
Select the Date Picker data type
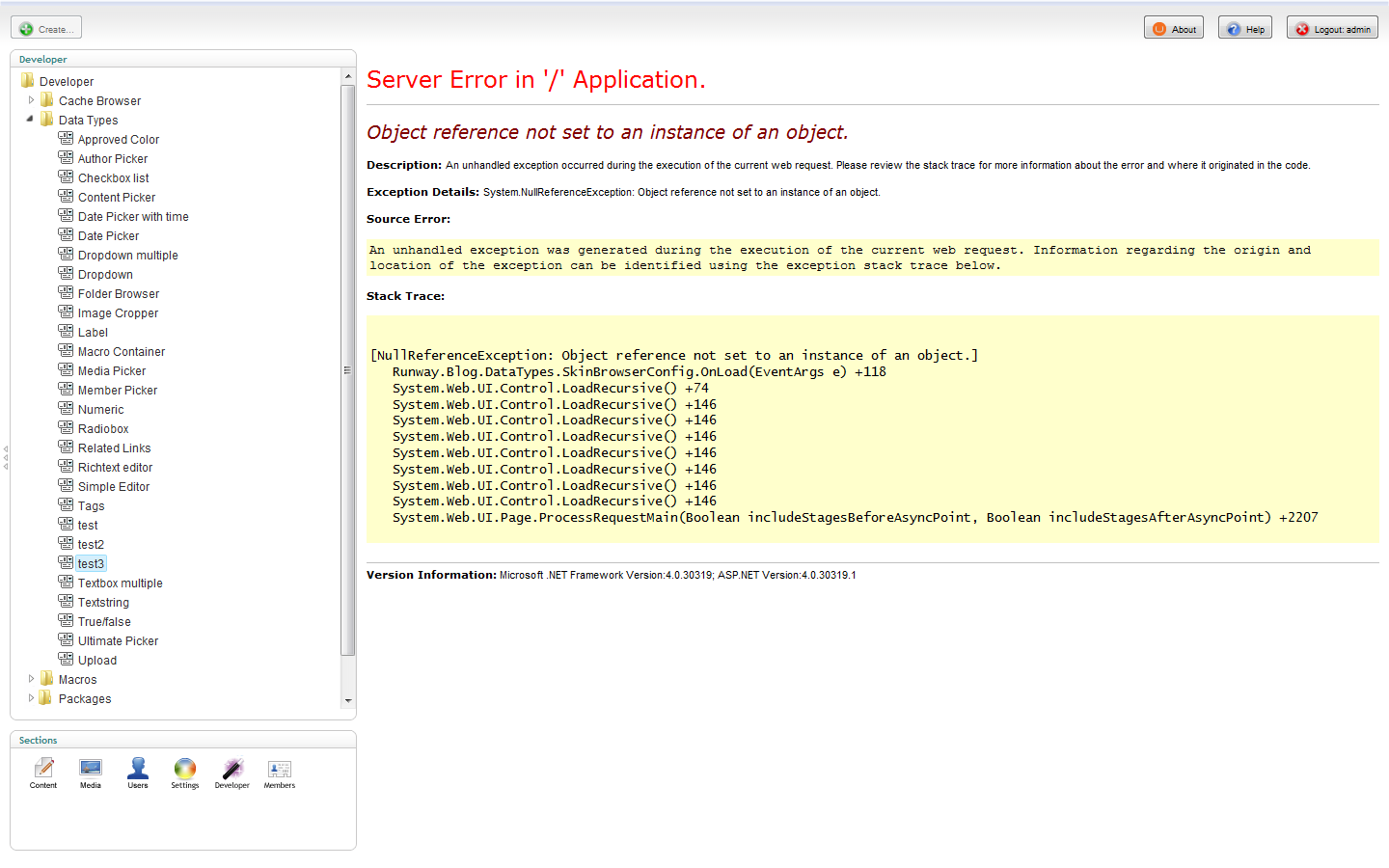tap(108, 236)
